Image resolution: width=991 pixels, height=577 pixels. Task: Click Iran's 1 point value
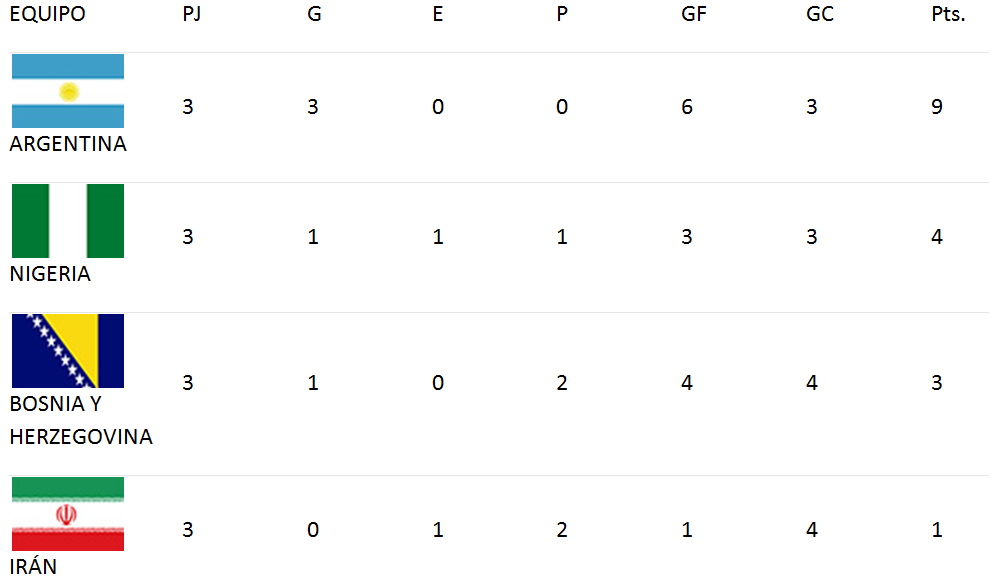pyautogui.click(x=937, y=530)
